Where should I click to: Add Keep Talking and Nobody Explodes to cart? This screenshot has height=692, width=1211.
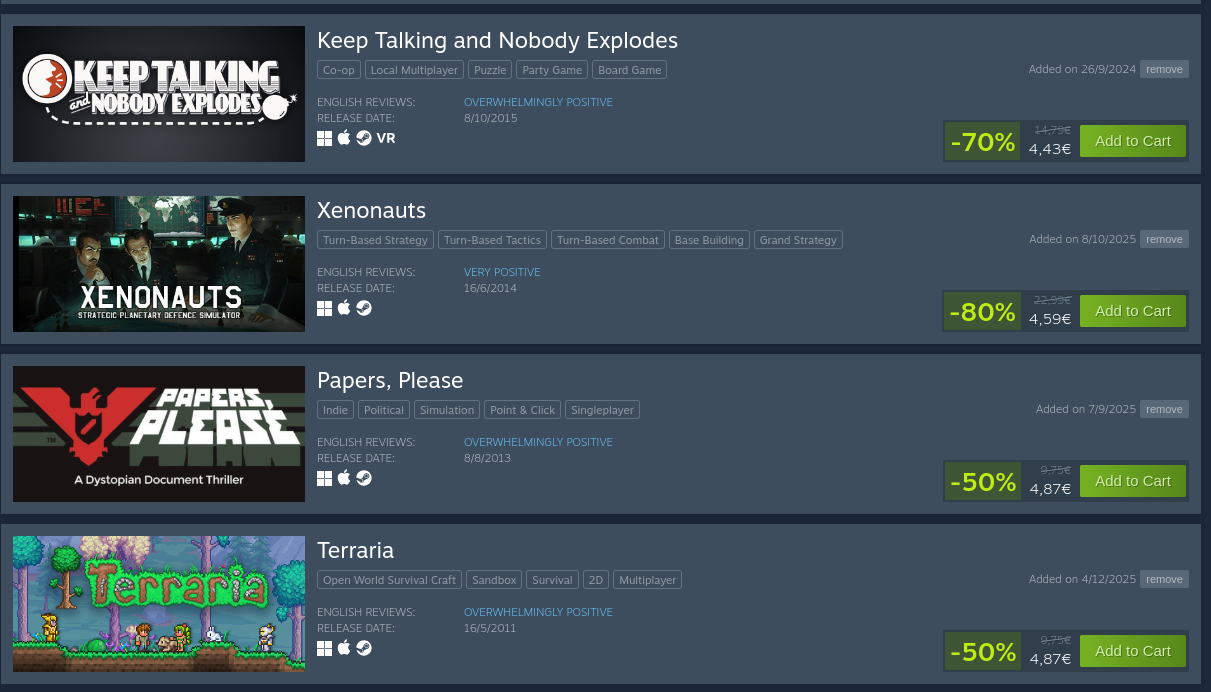pos(1133,141)
